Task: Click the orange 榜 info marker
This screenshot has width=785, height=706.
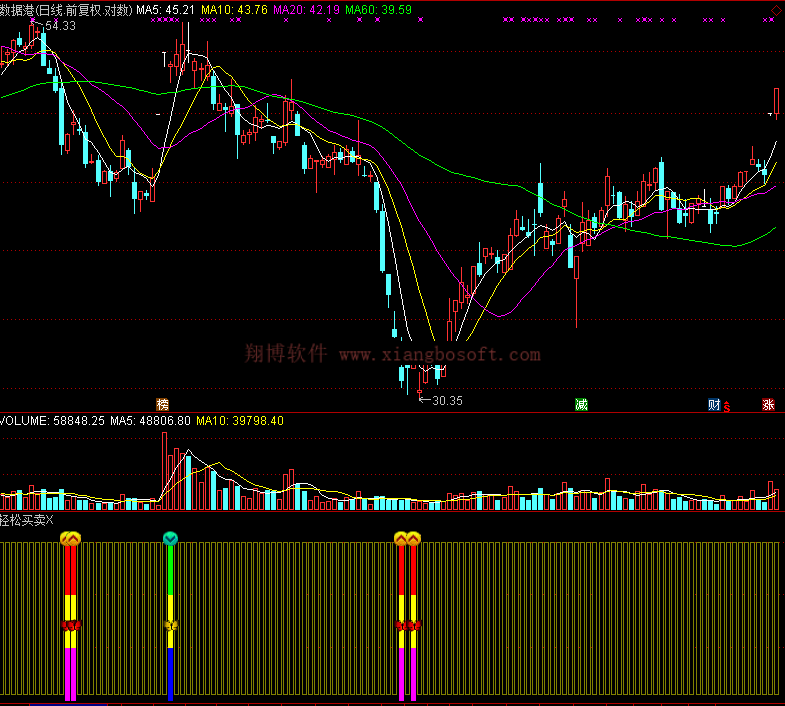Action: [162, 404]
